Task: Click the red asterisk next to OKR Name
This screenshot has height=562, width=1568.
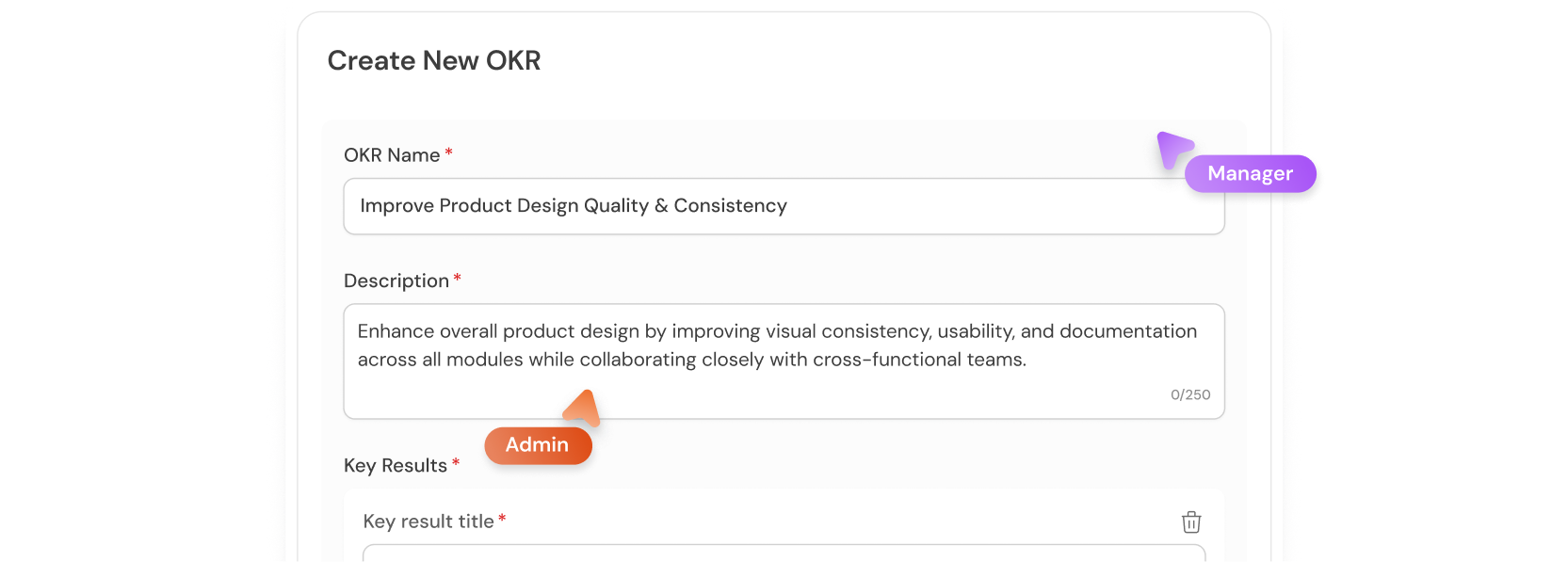Action: [447, 151]
